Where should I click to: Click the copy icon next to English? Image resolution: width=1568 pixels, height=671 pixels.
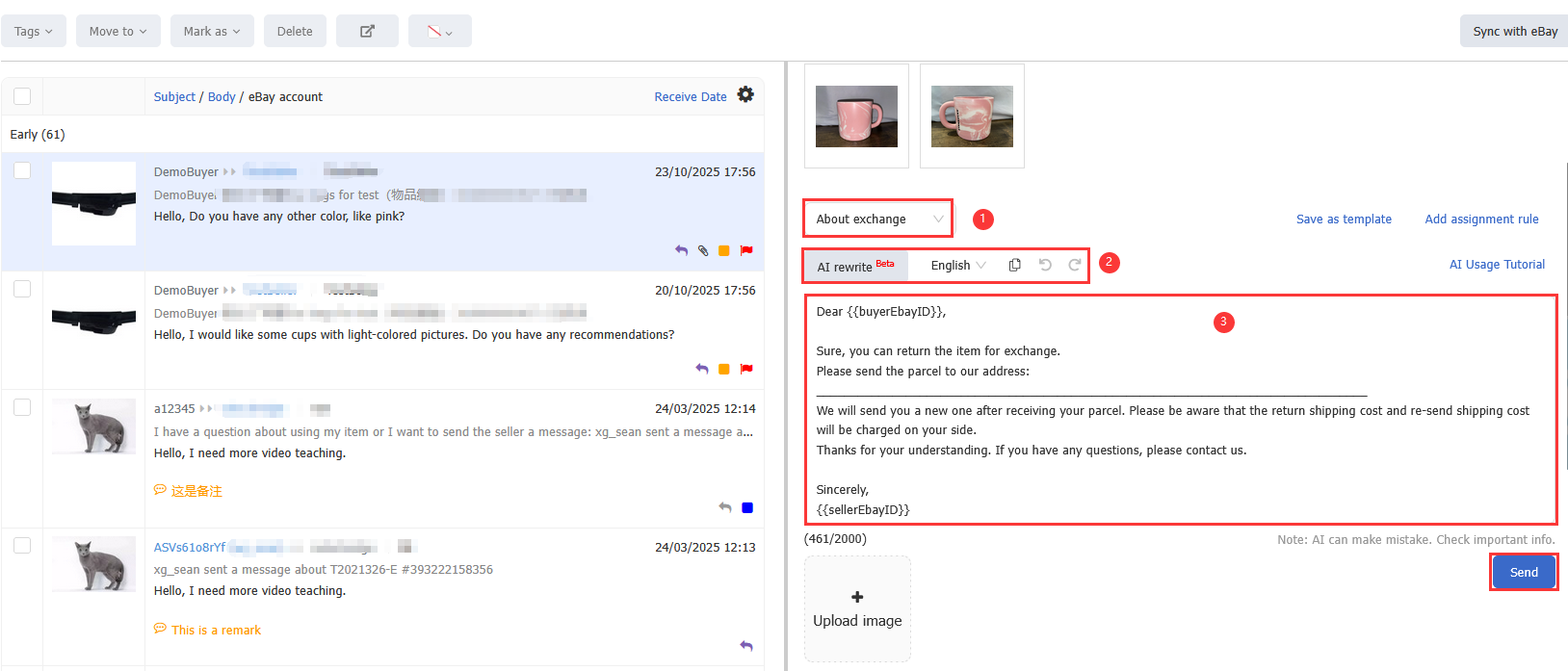[x=1014, y=265]
